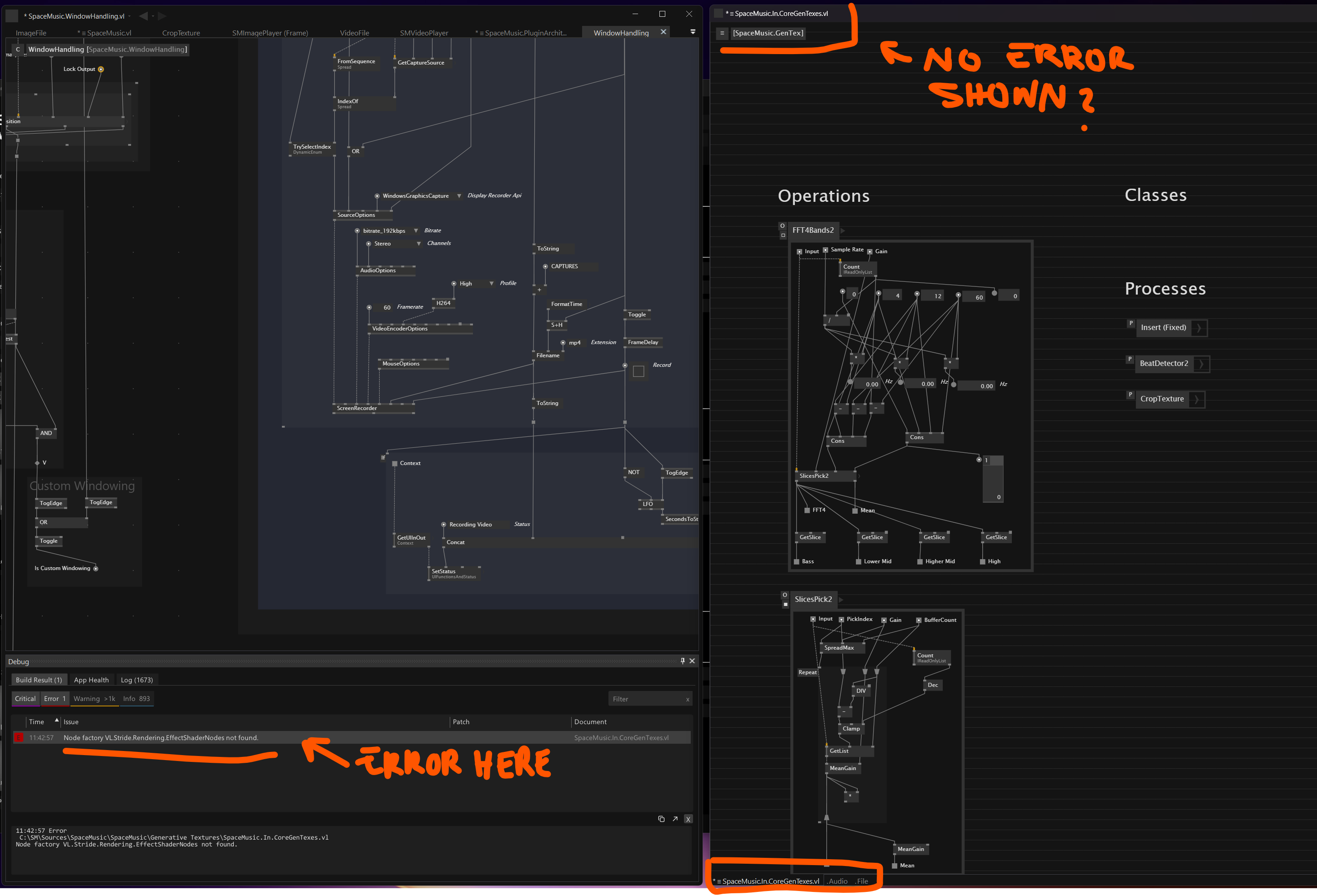
Task: Click the tab list overflow icon
Action: pyautogui.click(x=693, y=32)
